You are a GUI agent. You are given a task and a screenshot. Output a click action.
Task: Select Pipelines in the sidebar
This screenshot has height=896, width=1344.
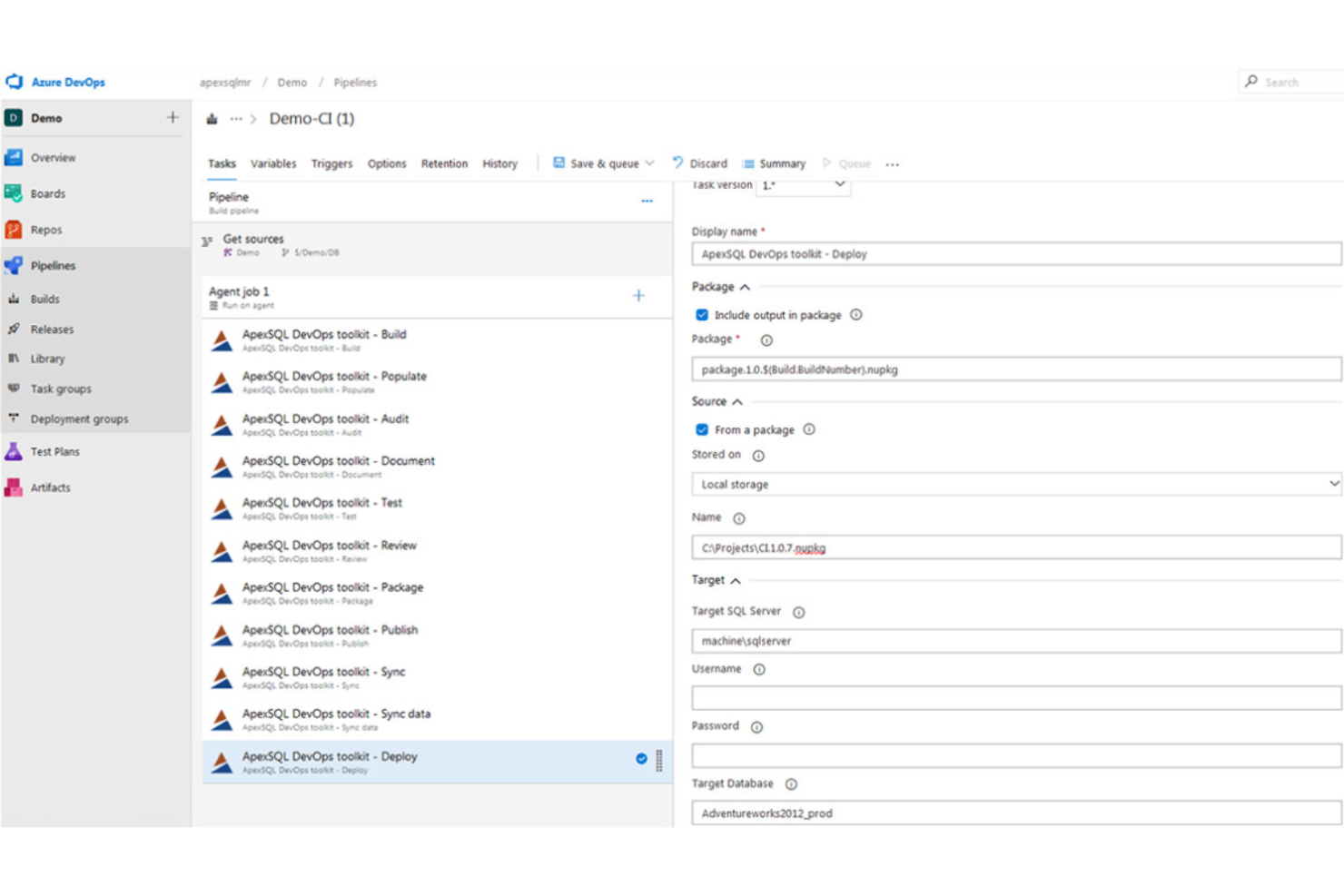pos(53,265)
